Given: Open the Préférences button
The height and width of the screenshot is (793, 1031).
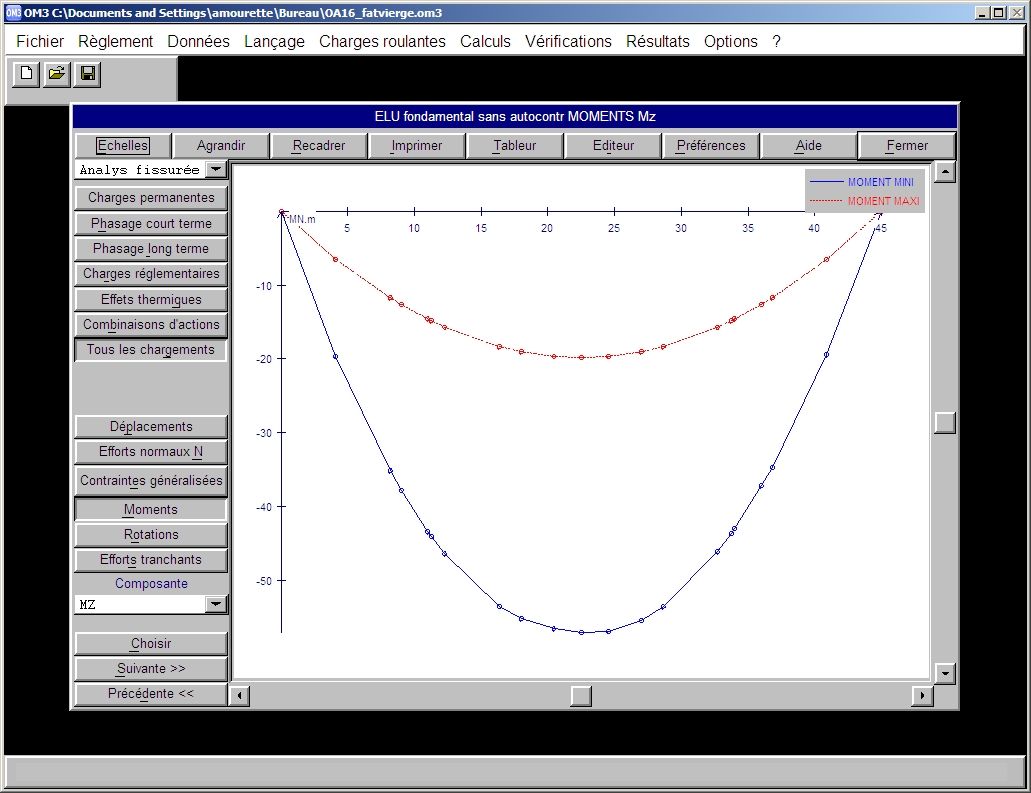Looking at the screenshot, I should [711, 145].
